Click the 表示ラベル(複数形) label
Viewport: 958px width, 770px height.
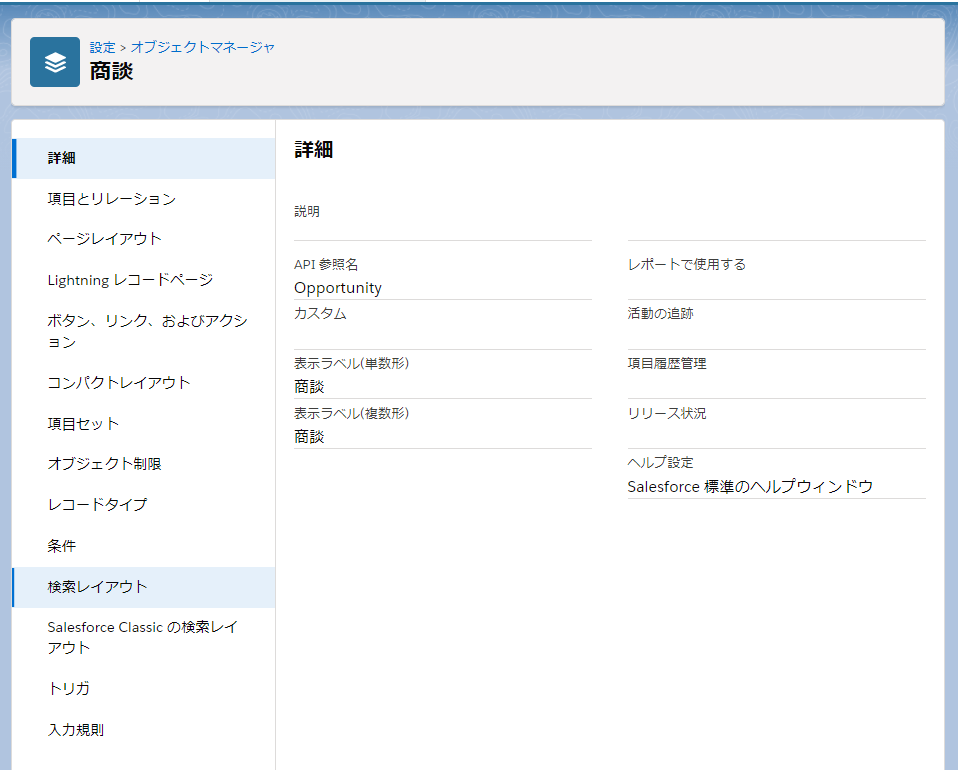click(351, 414)
